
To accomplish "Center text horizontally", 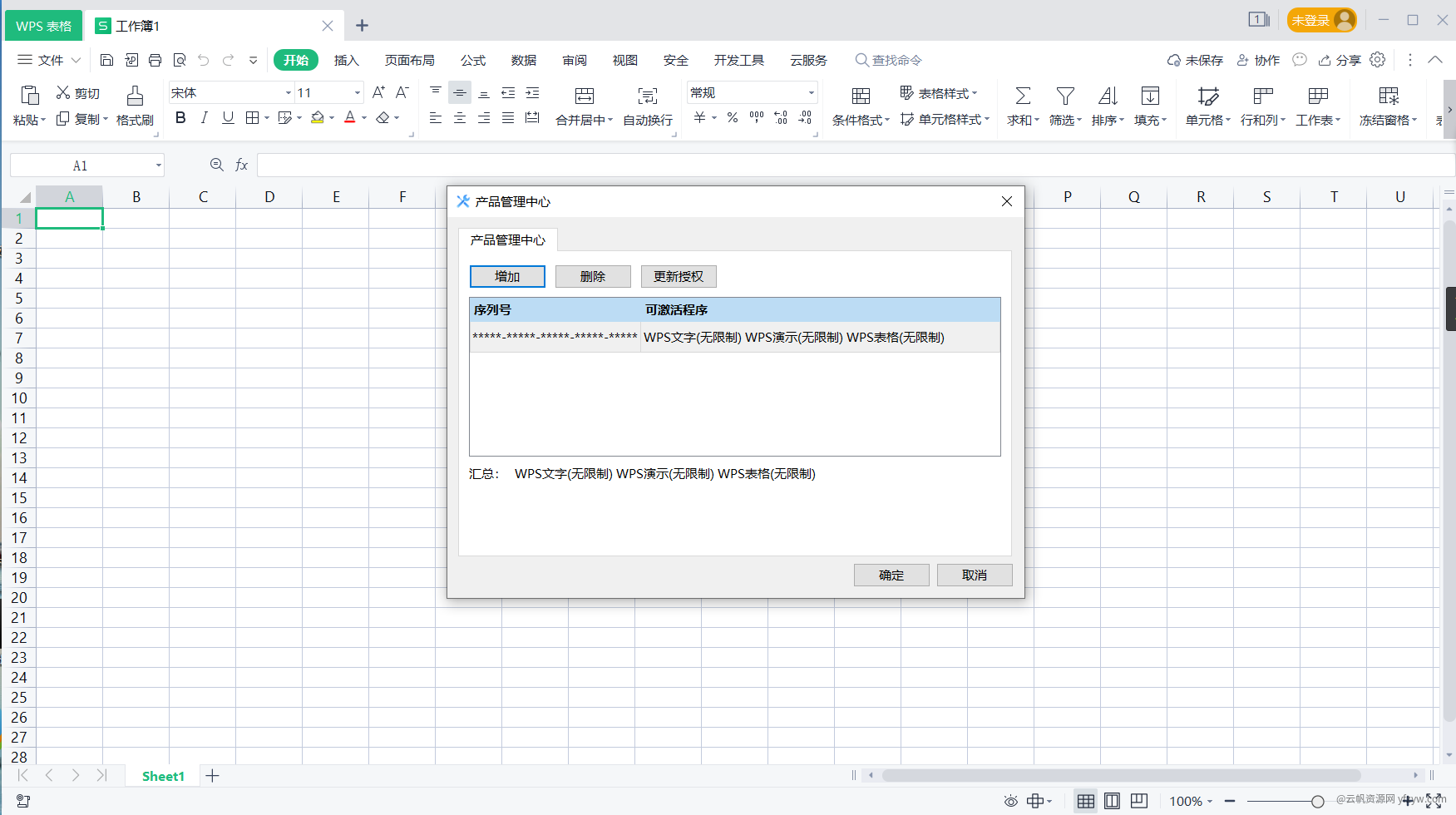I will 459,118.
